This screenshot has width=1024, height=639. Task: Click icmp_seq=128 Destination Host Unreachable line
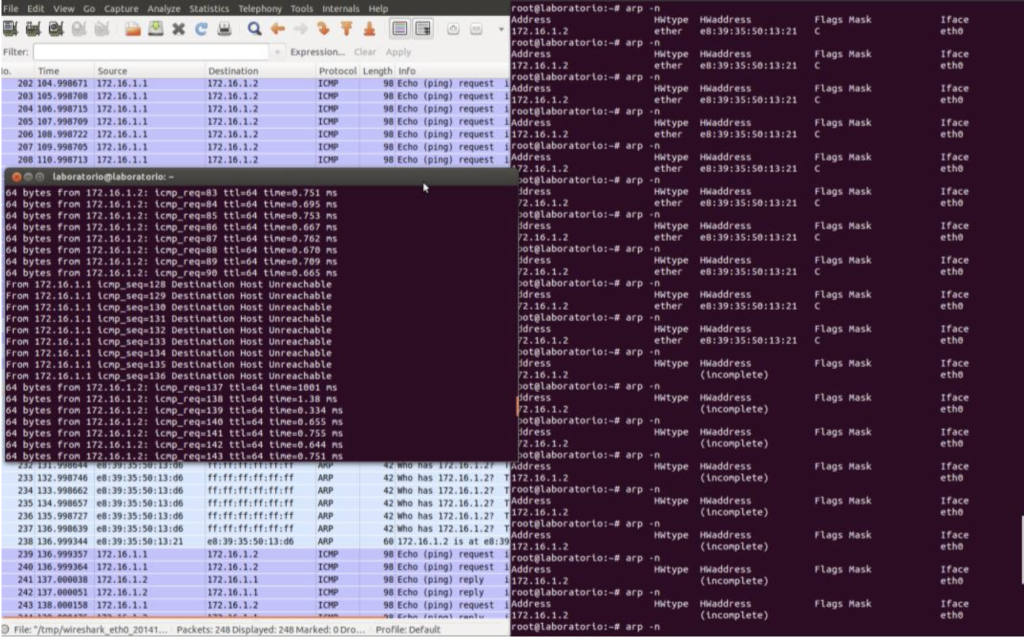pyautogui.click(x=168, y=285)
